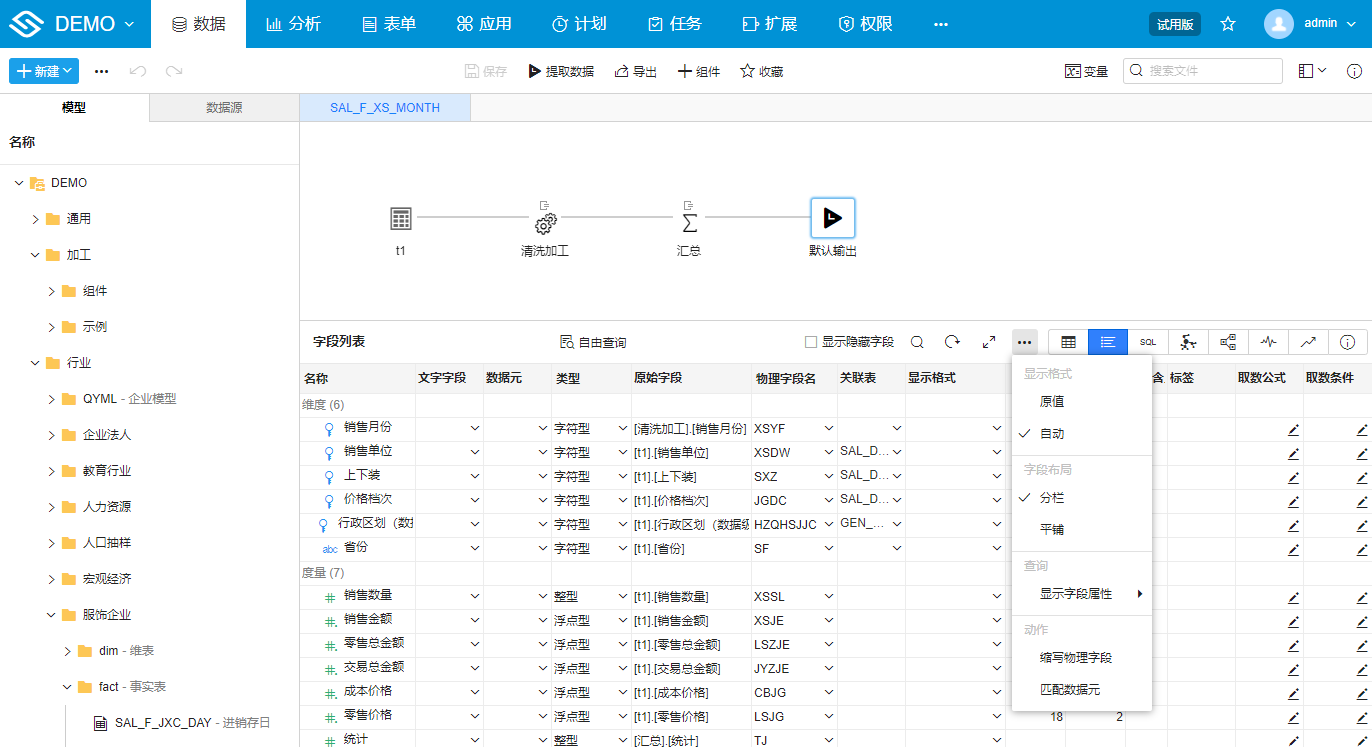Click the 搜索文件 search box
The image size is (1372, 747).
pyautogui.click(x=1203, y=71)
